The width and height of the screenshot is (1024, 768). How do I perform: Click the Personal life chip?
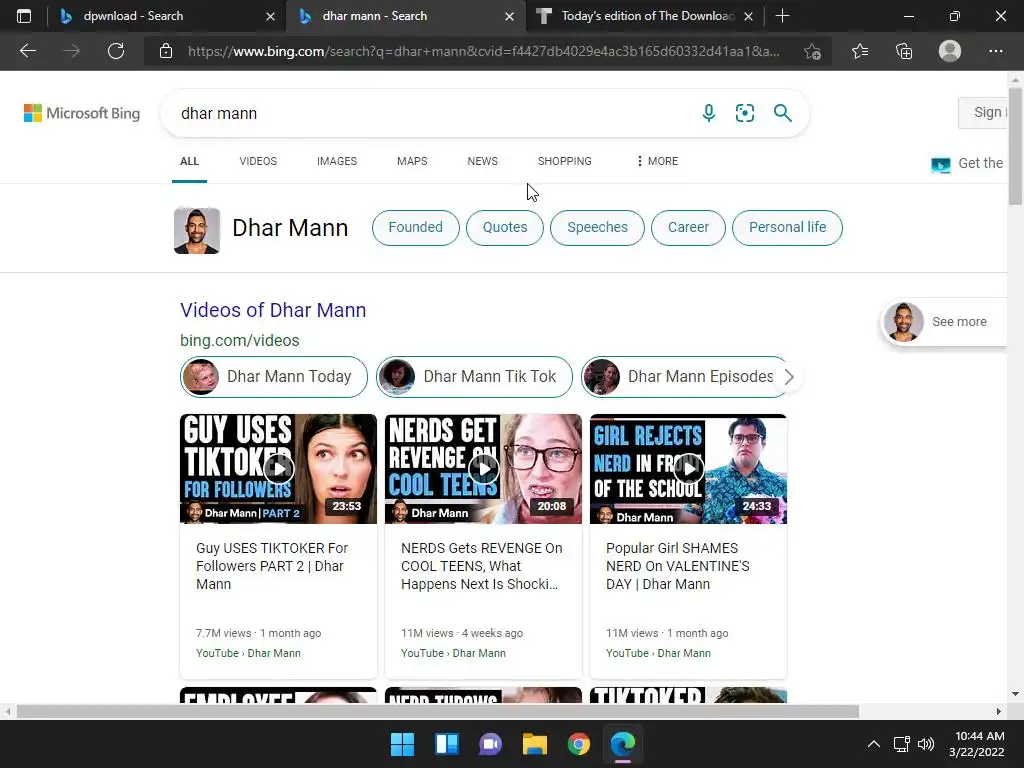pyautogui.click(x=788, y=227)
